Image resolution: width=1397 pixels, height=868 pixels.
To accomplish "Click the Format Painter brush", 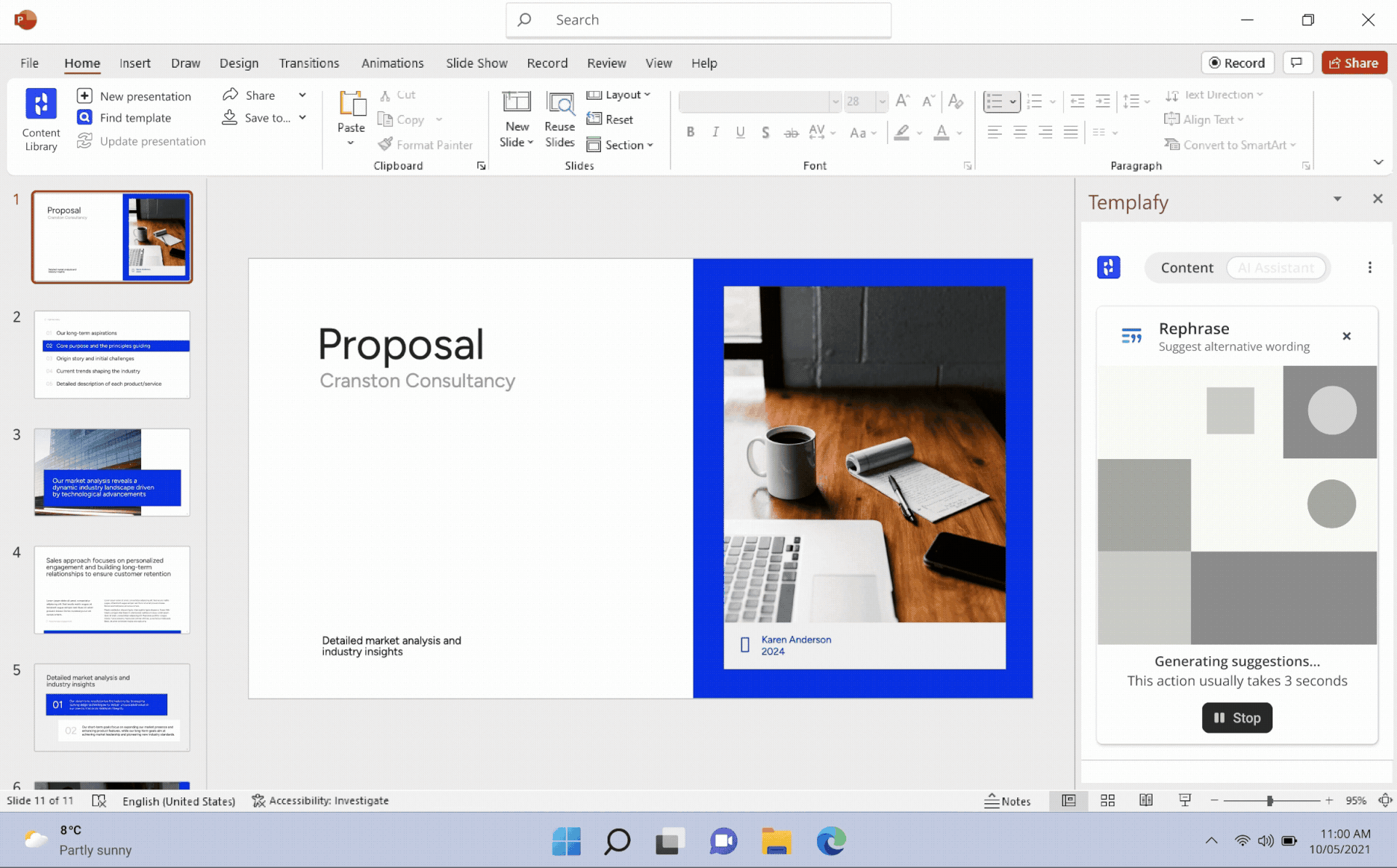I will click(x=386, y=145).
